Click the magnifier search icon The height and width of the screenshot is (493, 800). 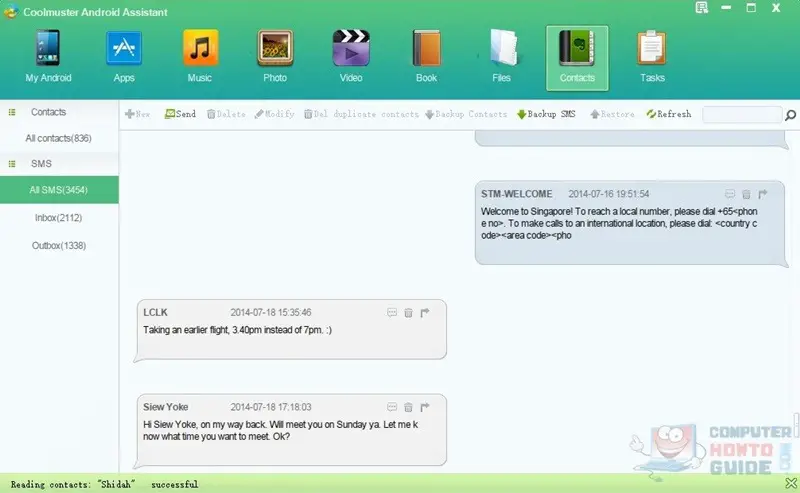pos(790,115)
